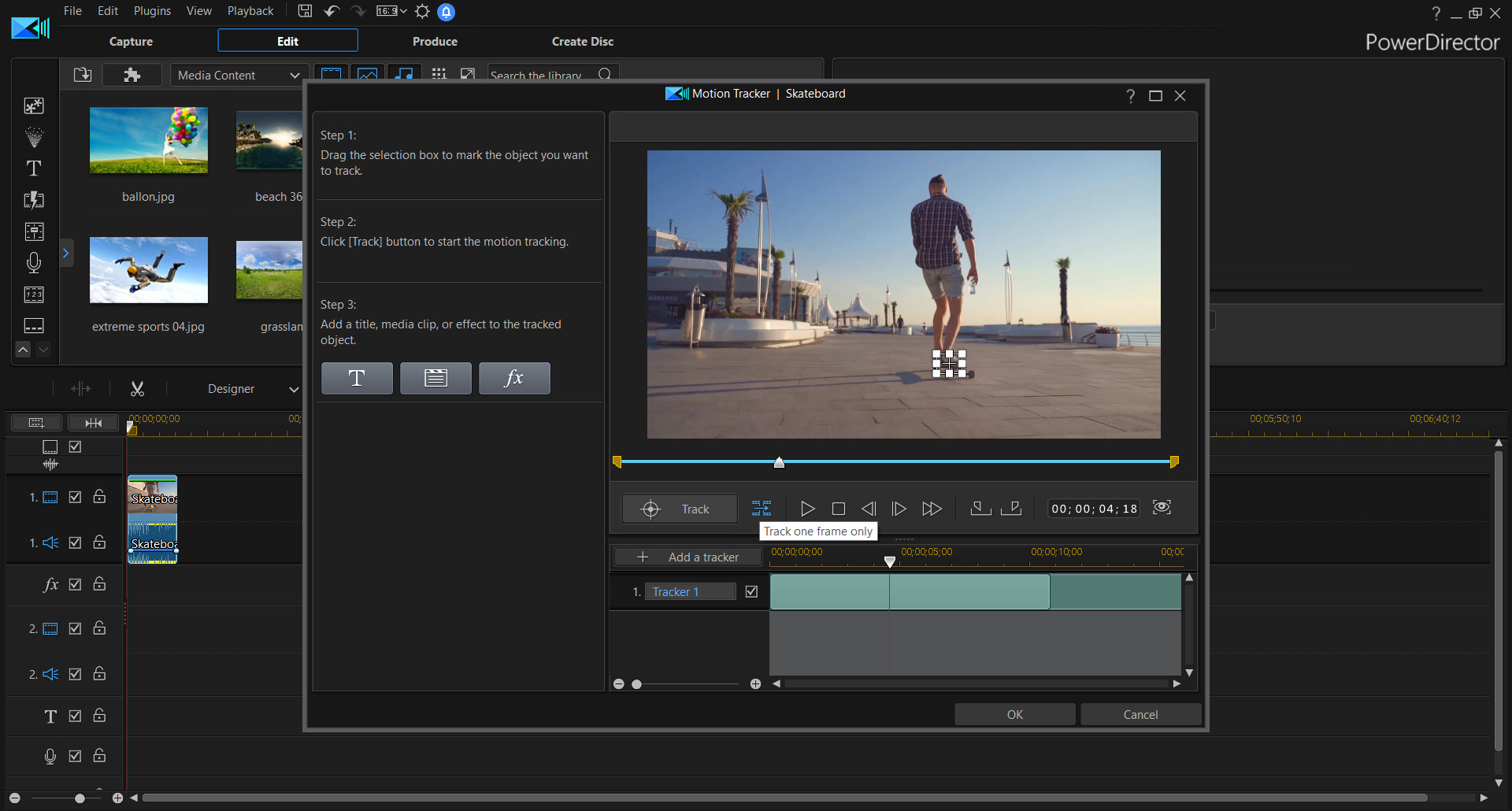Toggle the fx track checkbox
1512x811 pixels.
pyautogui.click(x=75, y=584)
